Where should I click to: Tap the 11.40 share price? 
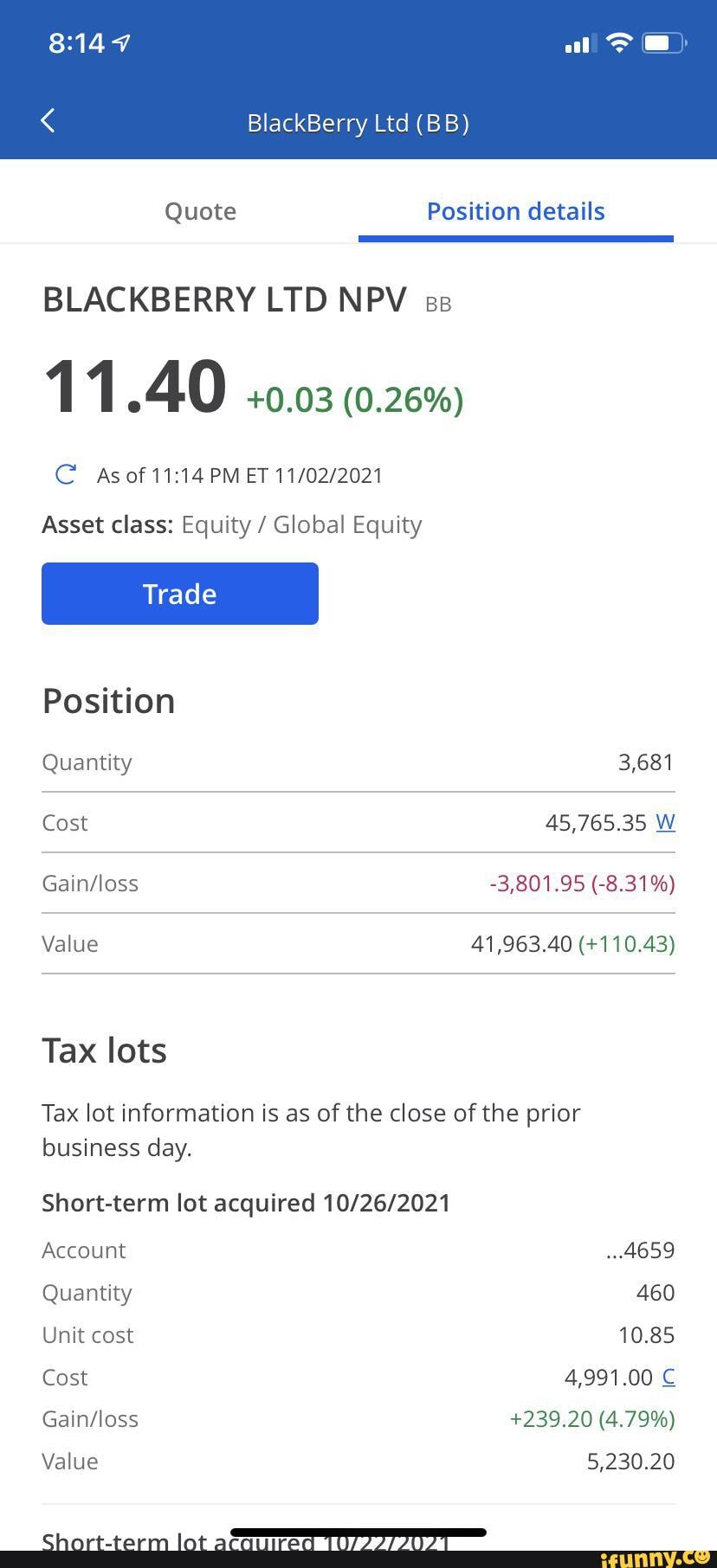point(134,386)
